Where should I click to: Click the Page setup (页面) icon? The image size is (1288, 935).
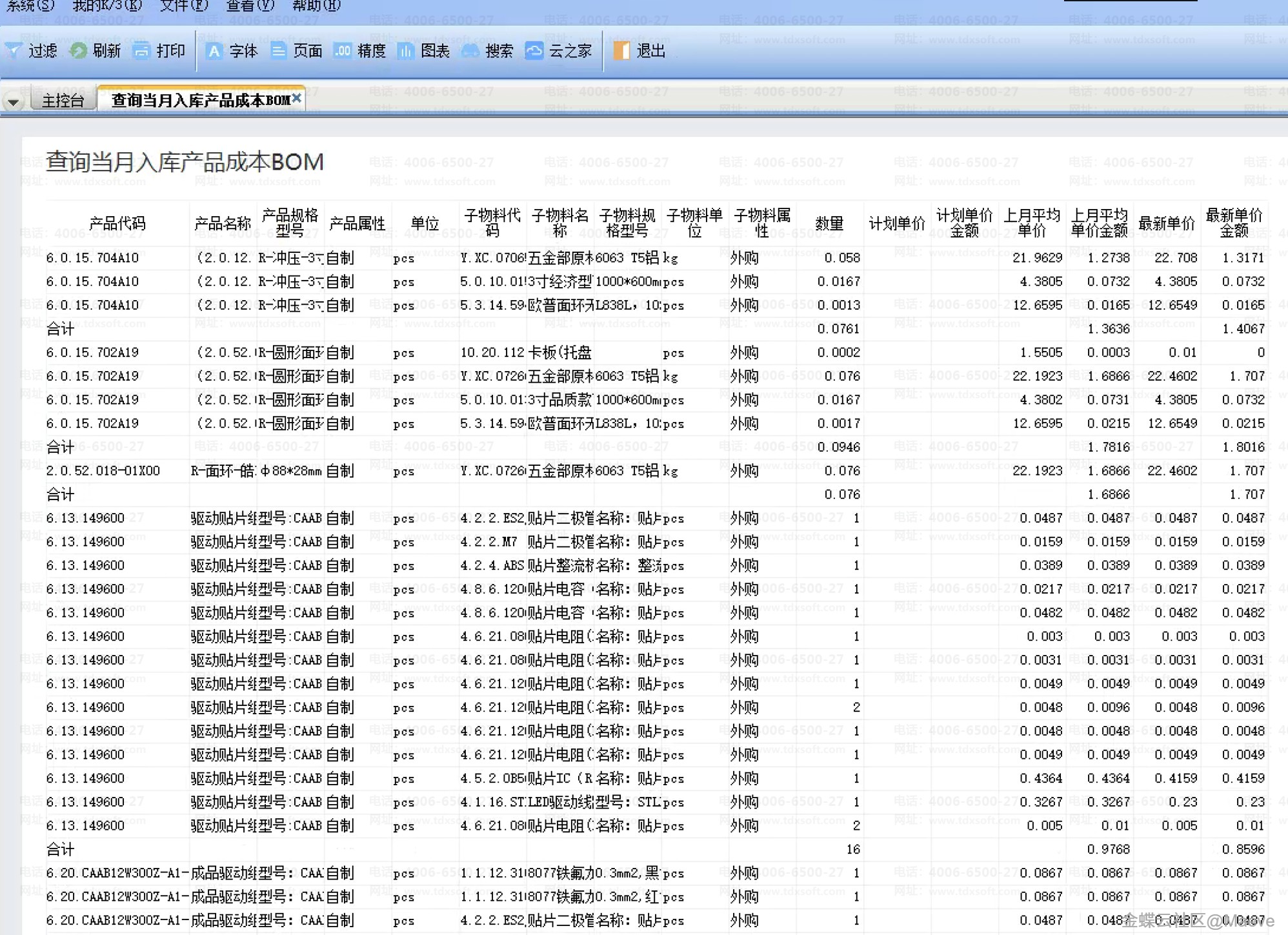278,50
